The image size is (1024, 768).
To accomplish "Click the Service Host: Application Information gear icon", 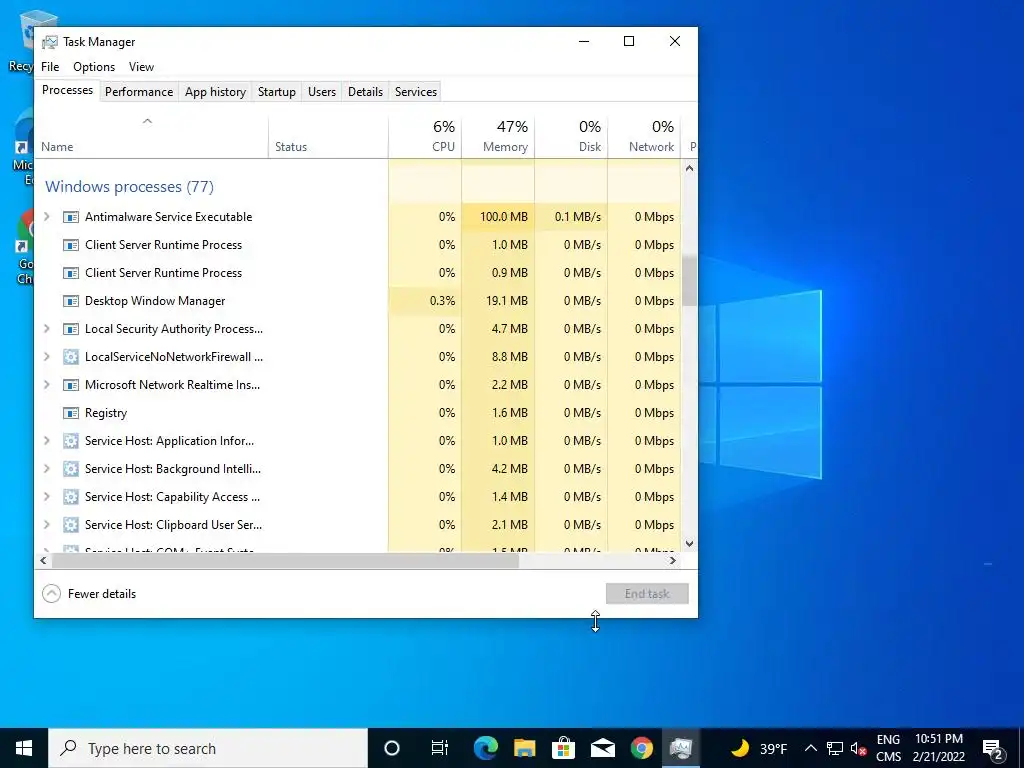I will (x=71, y=441).
